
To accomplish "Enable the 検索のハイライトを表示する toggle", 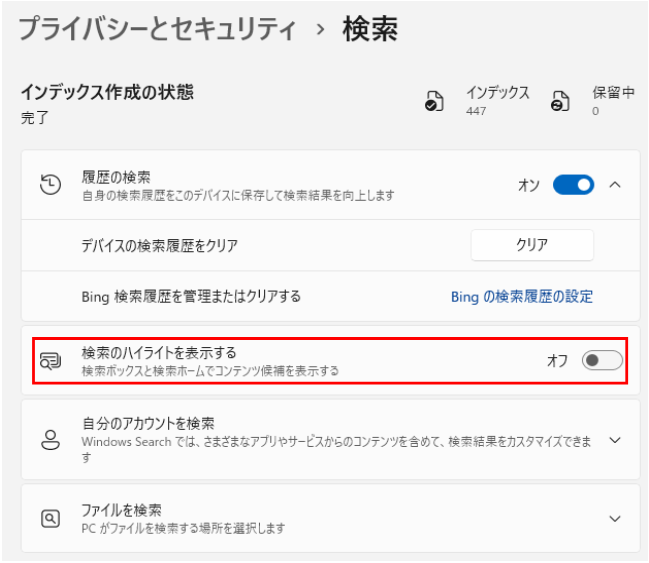I will click(602, 360).
